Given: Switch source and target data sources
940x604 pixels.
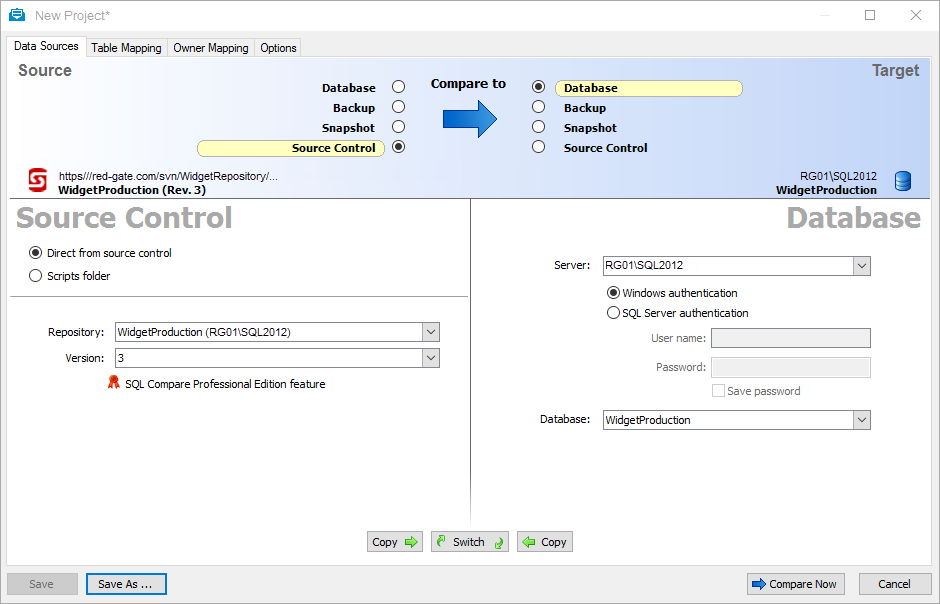Looking at the screenshot, I should [x=470, y=542].
